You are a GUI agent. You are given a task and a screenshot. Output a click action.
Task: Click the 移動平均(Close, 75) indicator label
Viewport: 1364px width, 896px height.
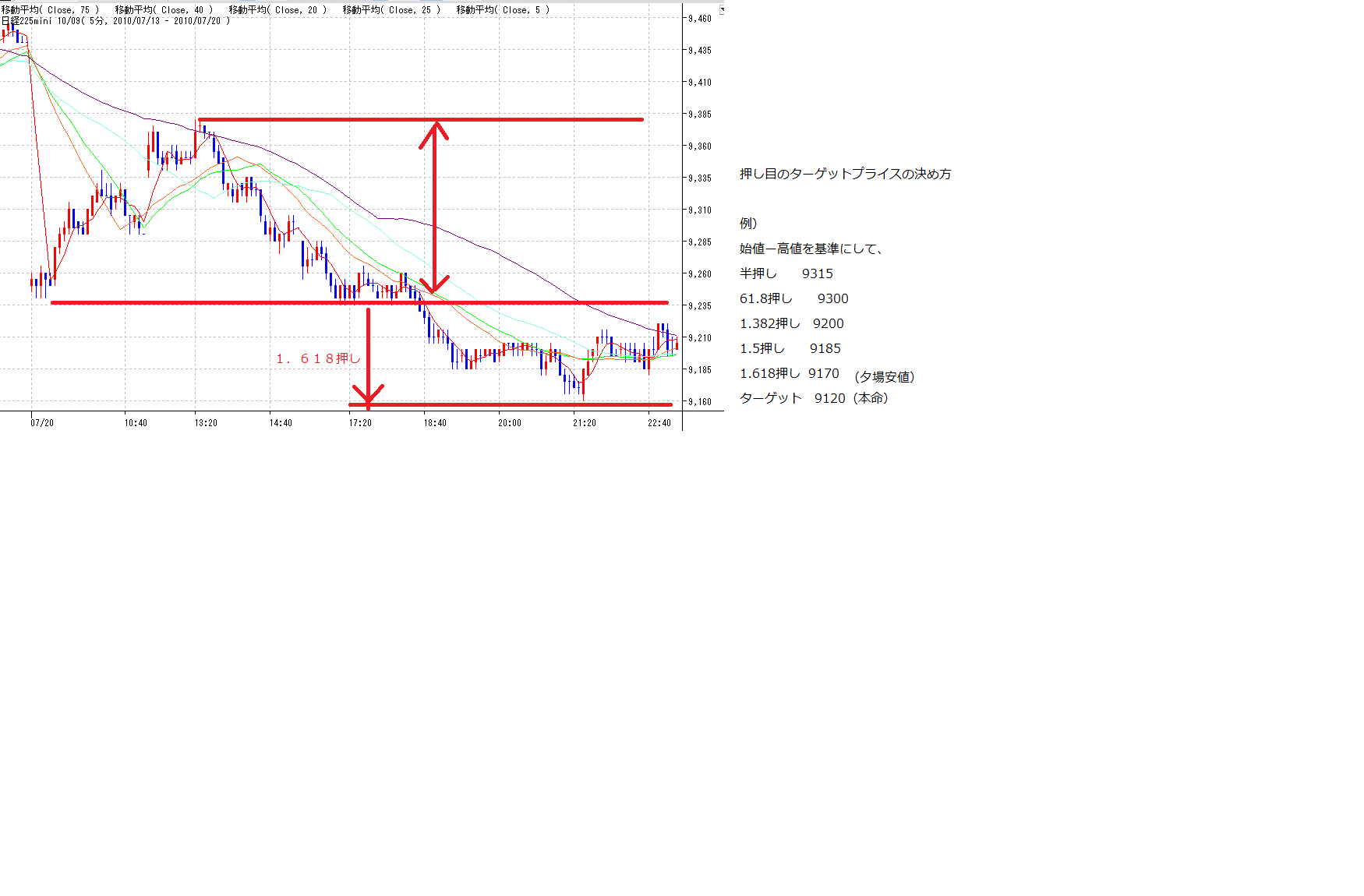pos(51,10)
